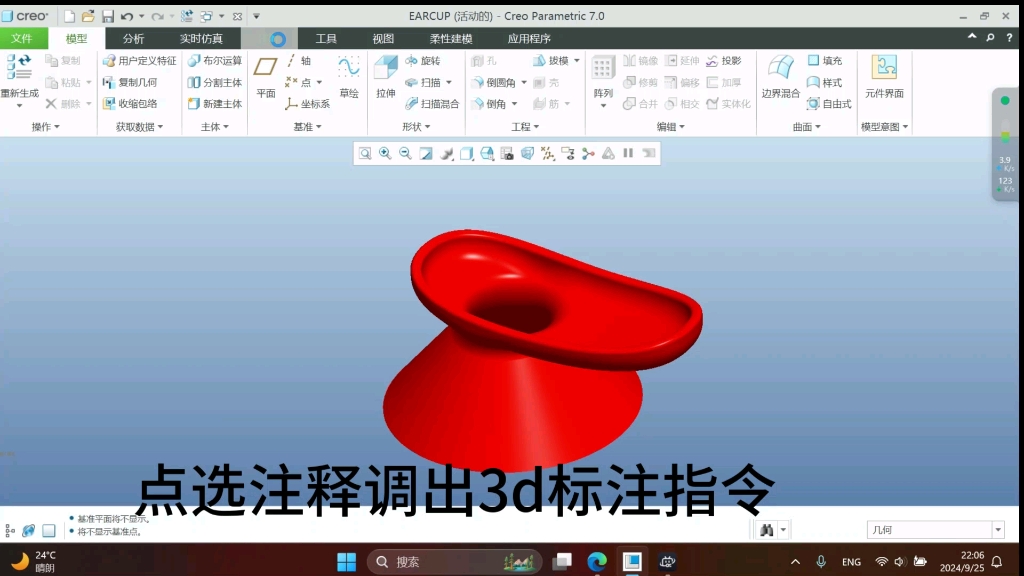1024x576 pixels.
Task: Toggle the spin center display
Action: pos(586,153)
